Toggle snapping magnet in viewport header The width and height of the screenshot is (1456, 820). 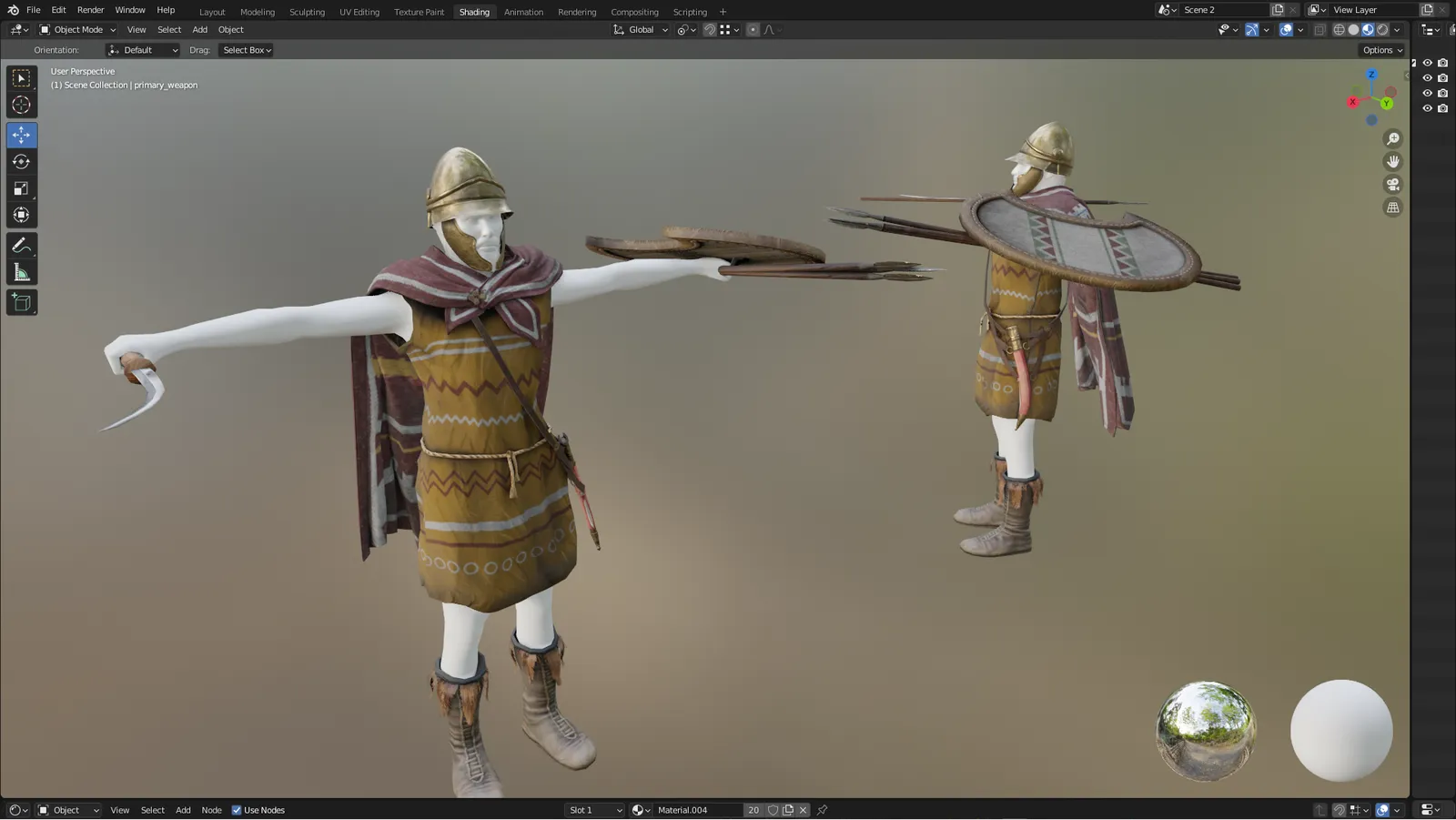710,30
